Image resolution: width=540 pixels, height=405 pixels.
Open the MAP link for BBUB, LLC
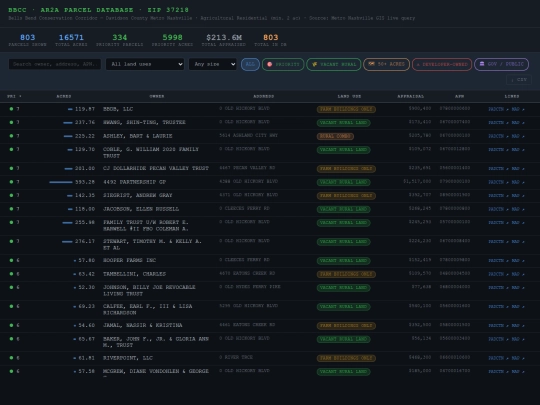518,109
